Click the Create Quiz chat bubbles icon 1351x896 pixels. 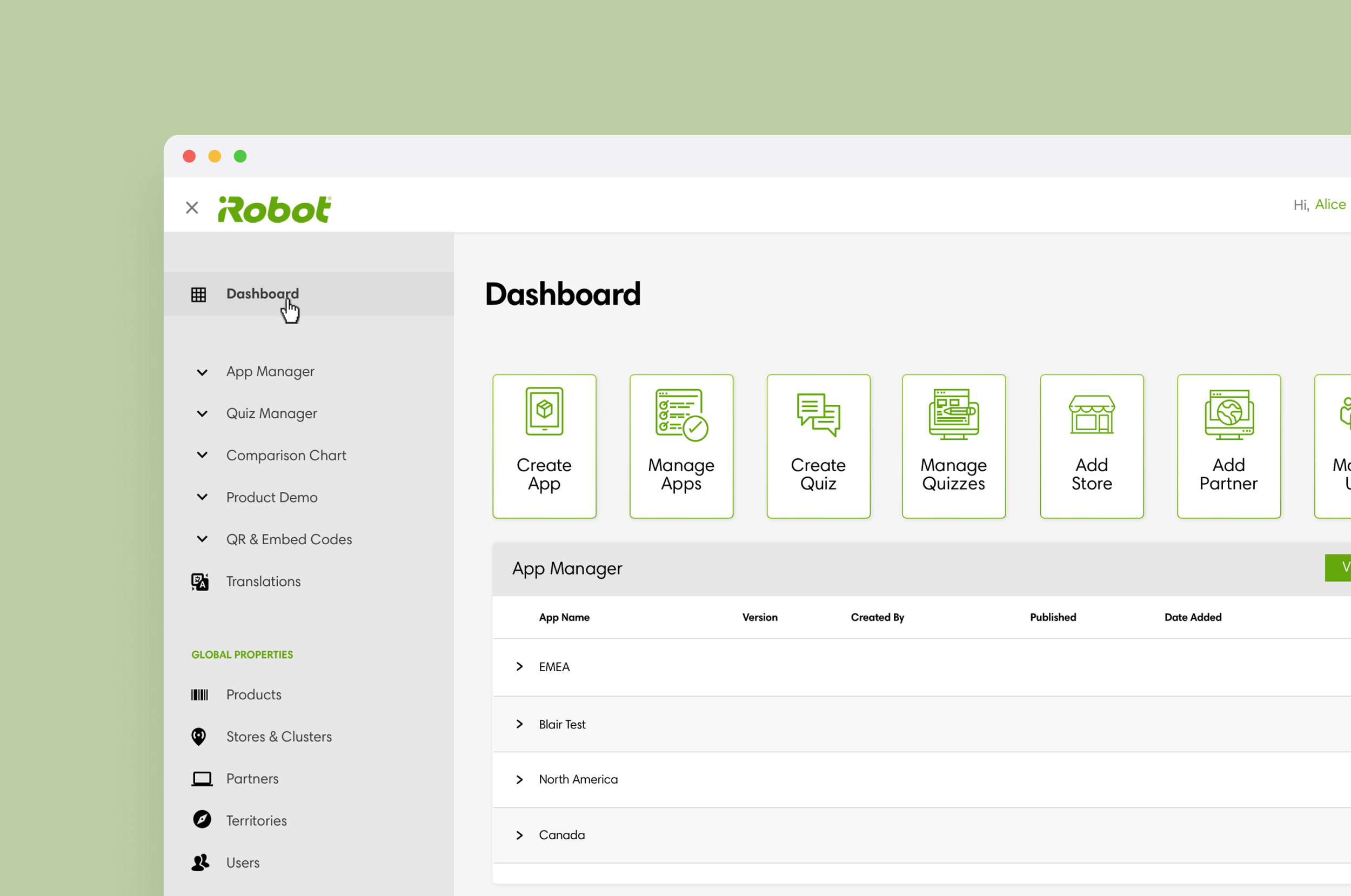point(818,415)
